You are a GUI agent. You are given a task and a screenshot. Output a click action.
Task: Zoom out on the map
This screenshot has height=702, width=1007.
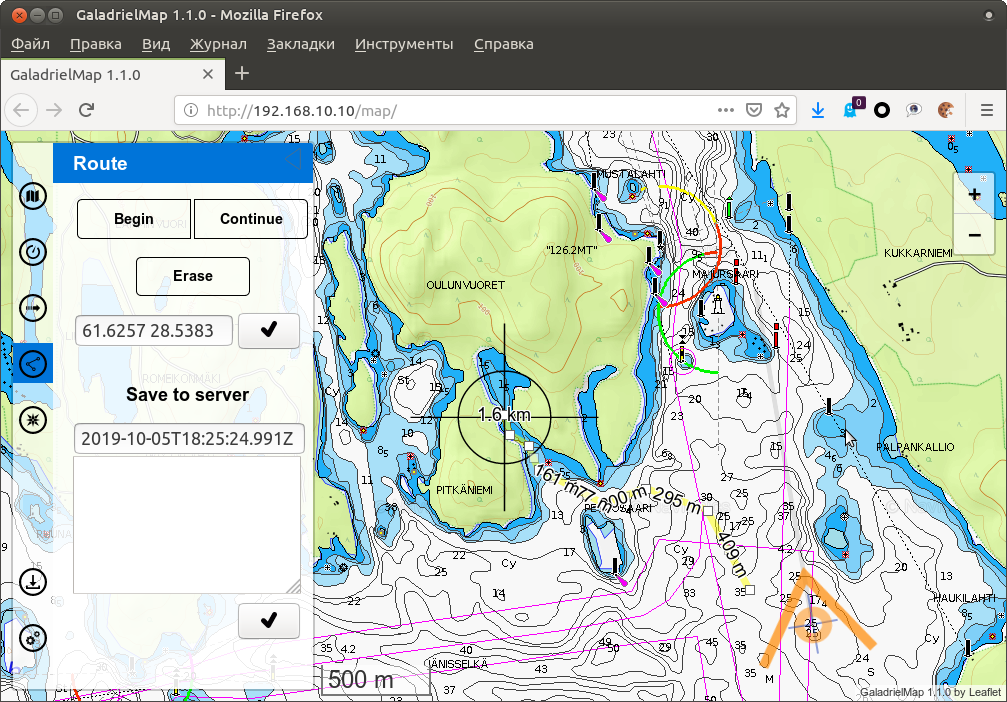click(974, 235)
